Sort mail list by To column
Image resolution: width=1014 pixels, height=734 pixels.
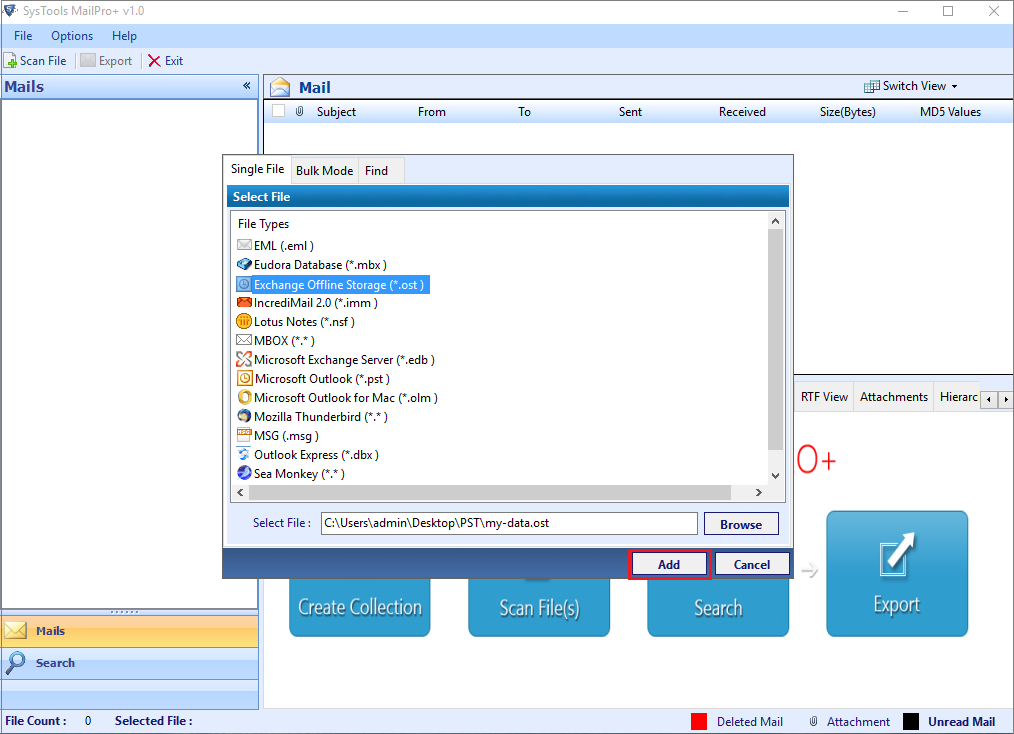pyautogui.click(x=524, y=112)
